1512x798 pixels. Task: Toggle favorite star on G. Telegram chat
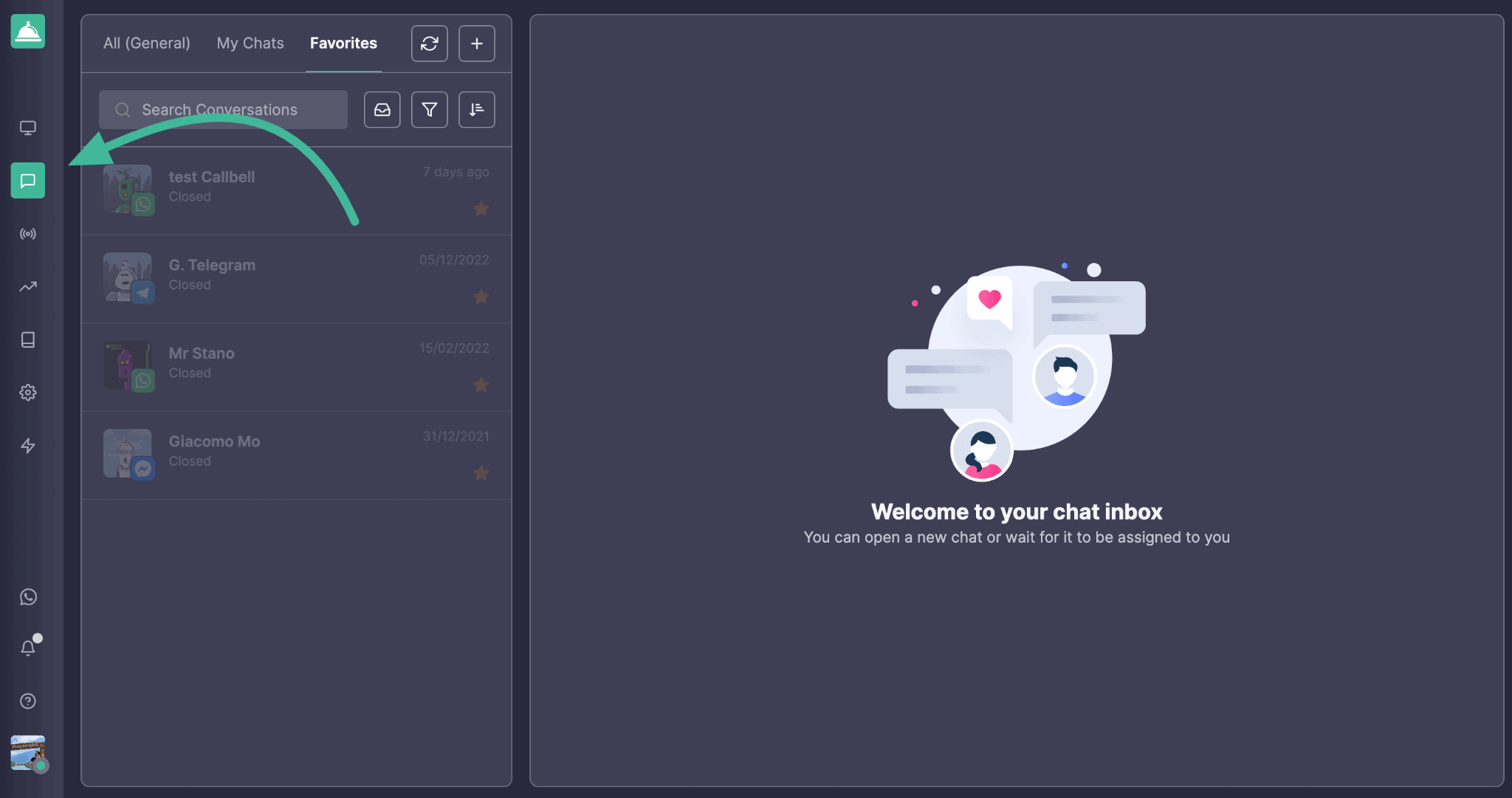[x=481, y=297]
